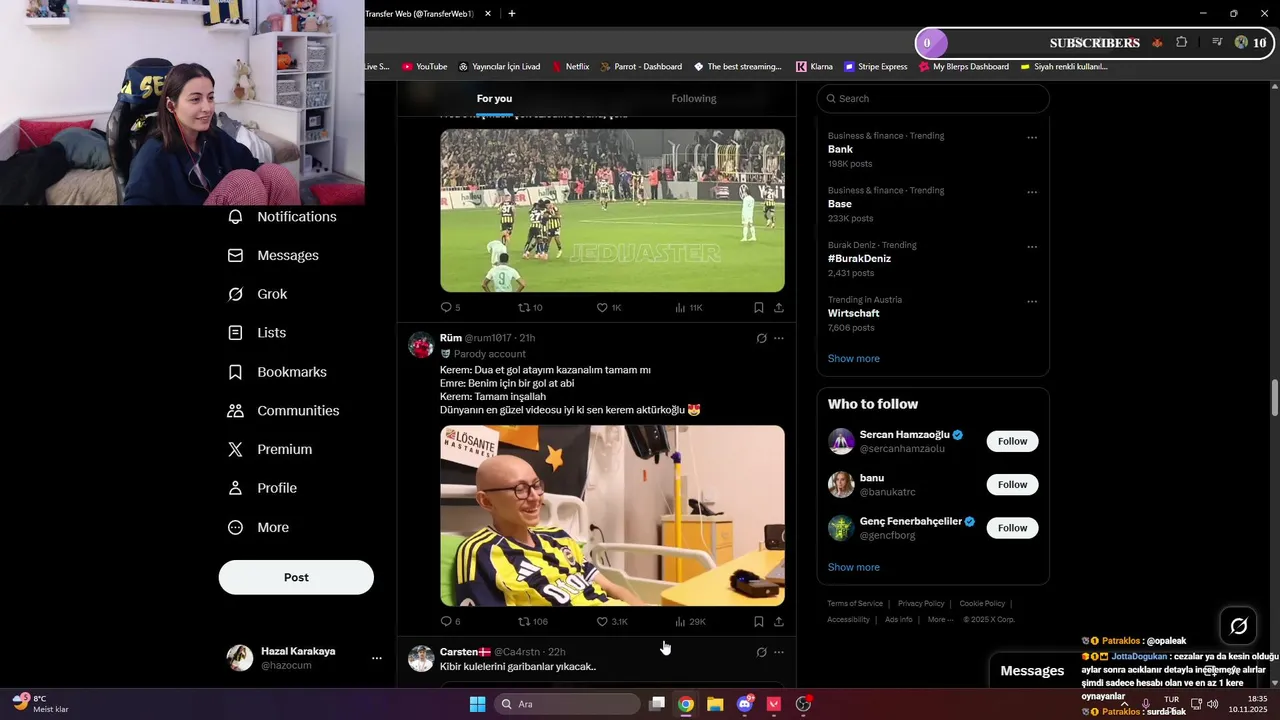Open Lists in the sidebar
The width and height of the screenshot is (1280, 720).
257,333
